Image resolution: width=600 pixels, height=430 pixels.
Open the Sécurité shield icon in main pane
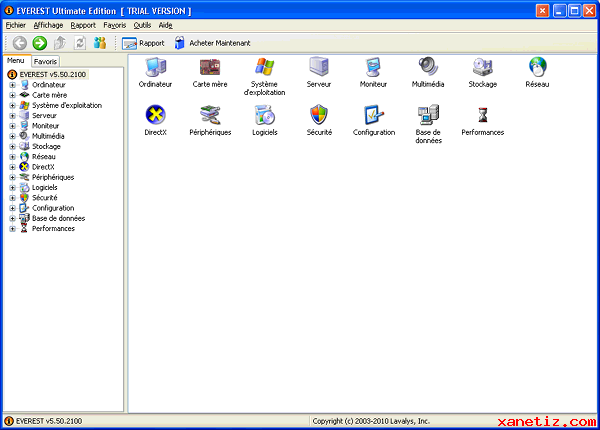[319, 114]
